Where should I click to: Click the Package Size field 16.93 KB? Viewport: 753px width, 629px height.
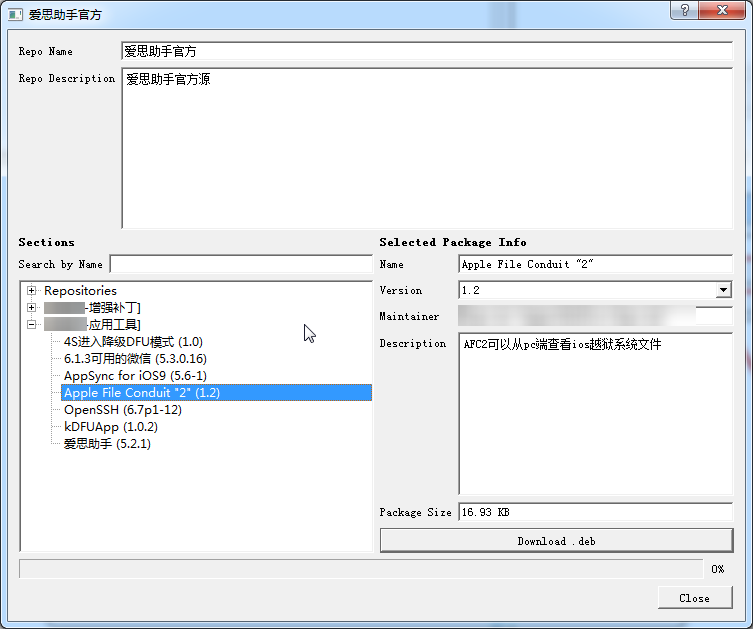595,512
